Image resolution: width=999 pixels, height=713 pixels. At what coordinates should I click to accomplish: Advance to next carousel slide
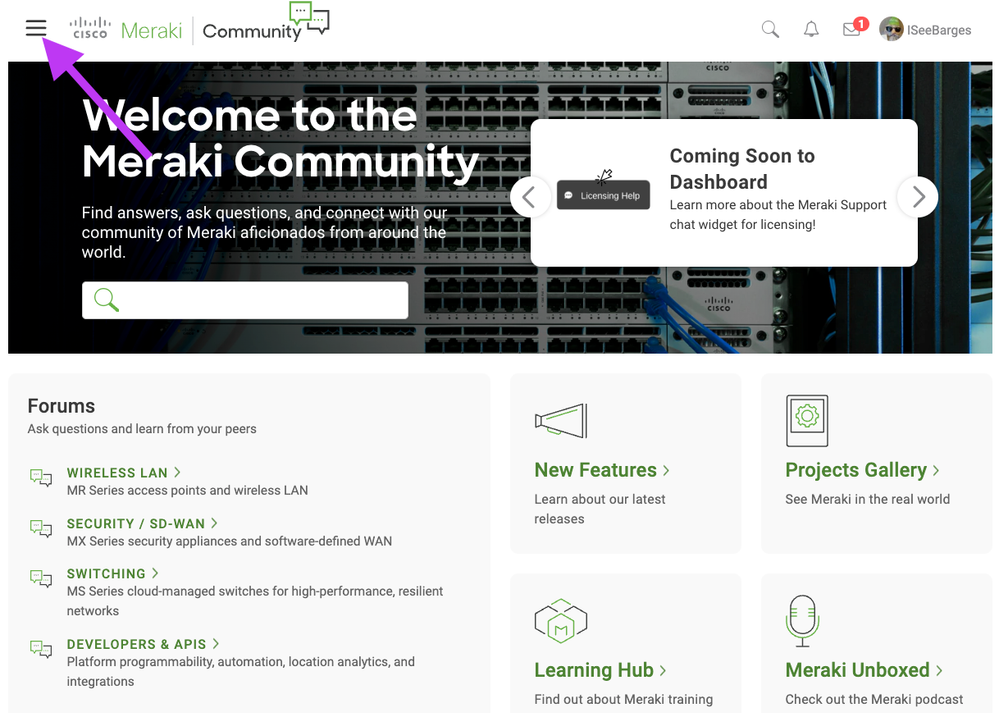917,197
